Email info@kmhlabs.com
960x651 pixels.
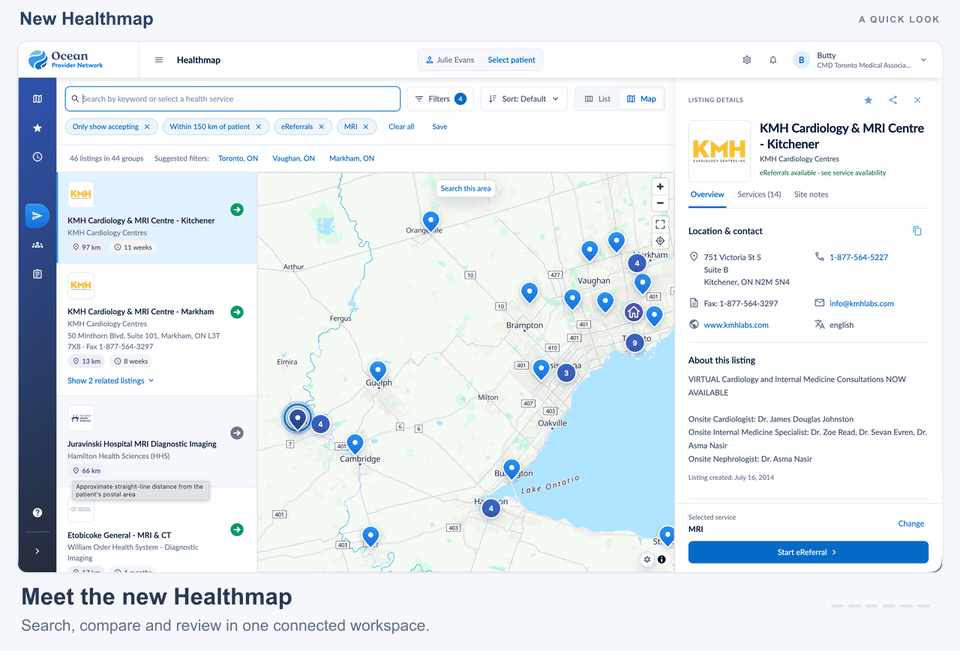[x=861, y=303]
